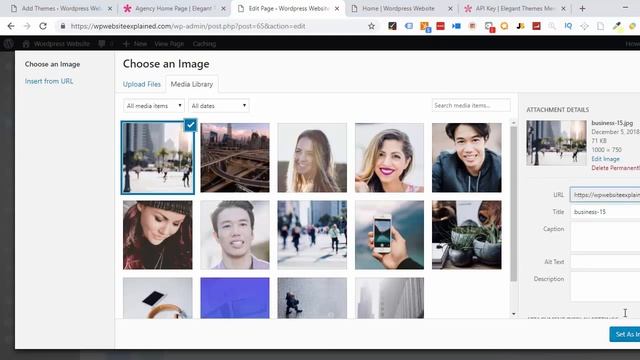640x360 pixels.
Task: Open the Upload Files tab
Action: [x=142, y=84]
